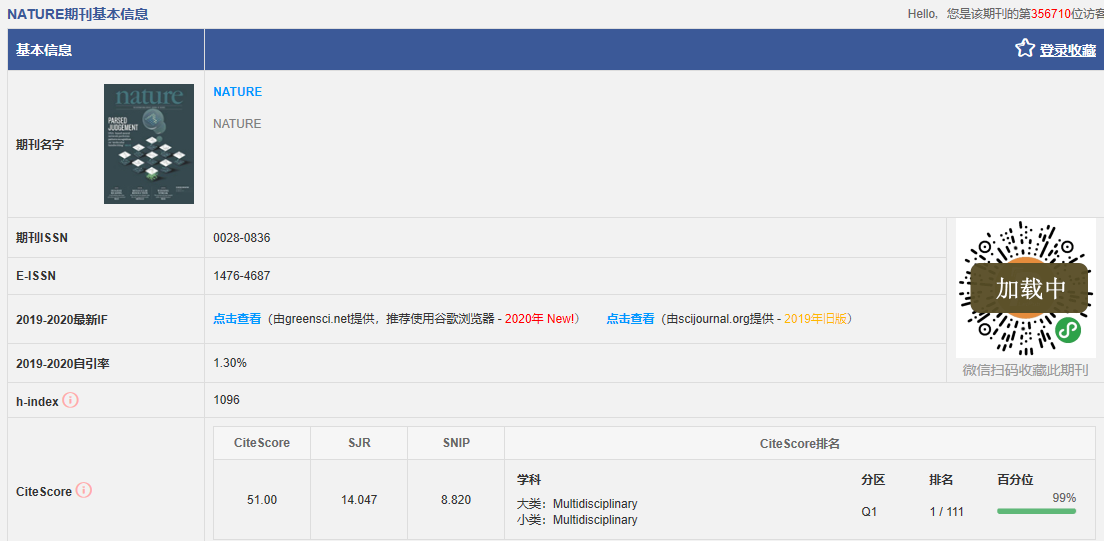This screenshot has width=1104, height=541.
Task: Click the 微信扫码收藏此期刊 caption
Action: 1025,371
